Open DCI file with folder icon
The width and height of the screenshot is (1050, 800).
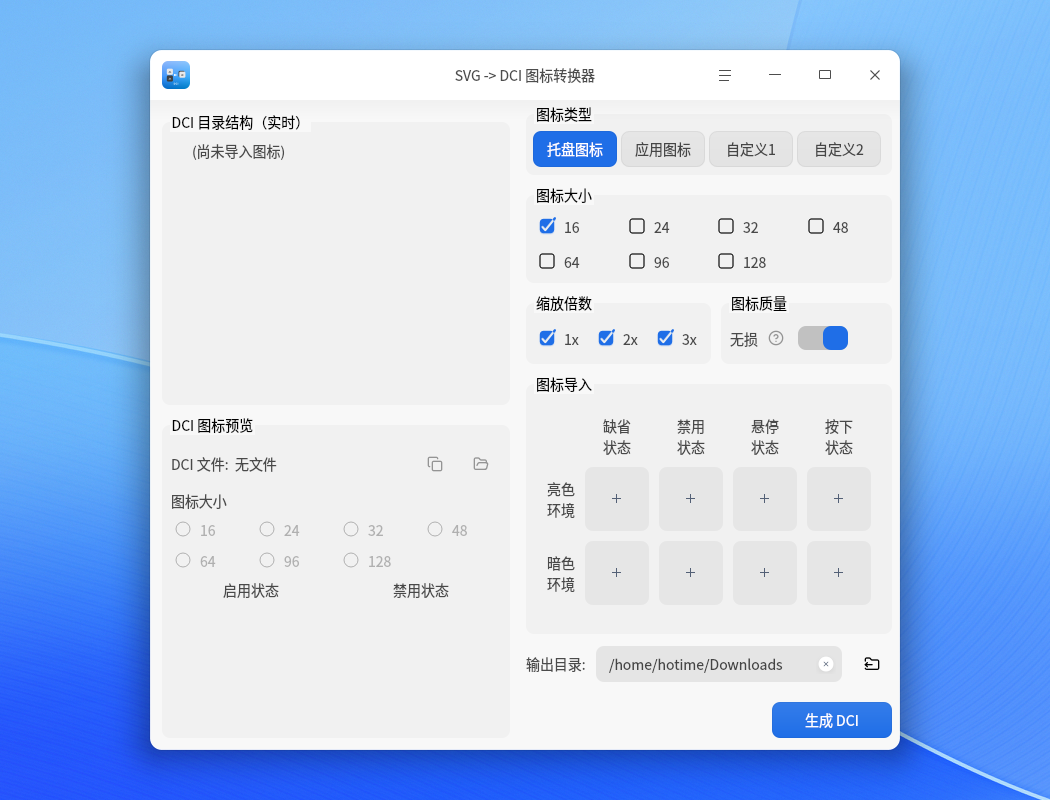pos(481,464)
